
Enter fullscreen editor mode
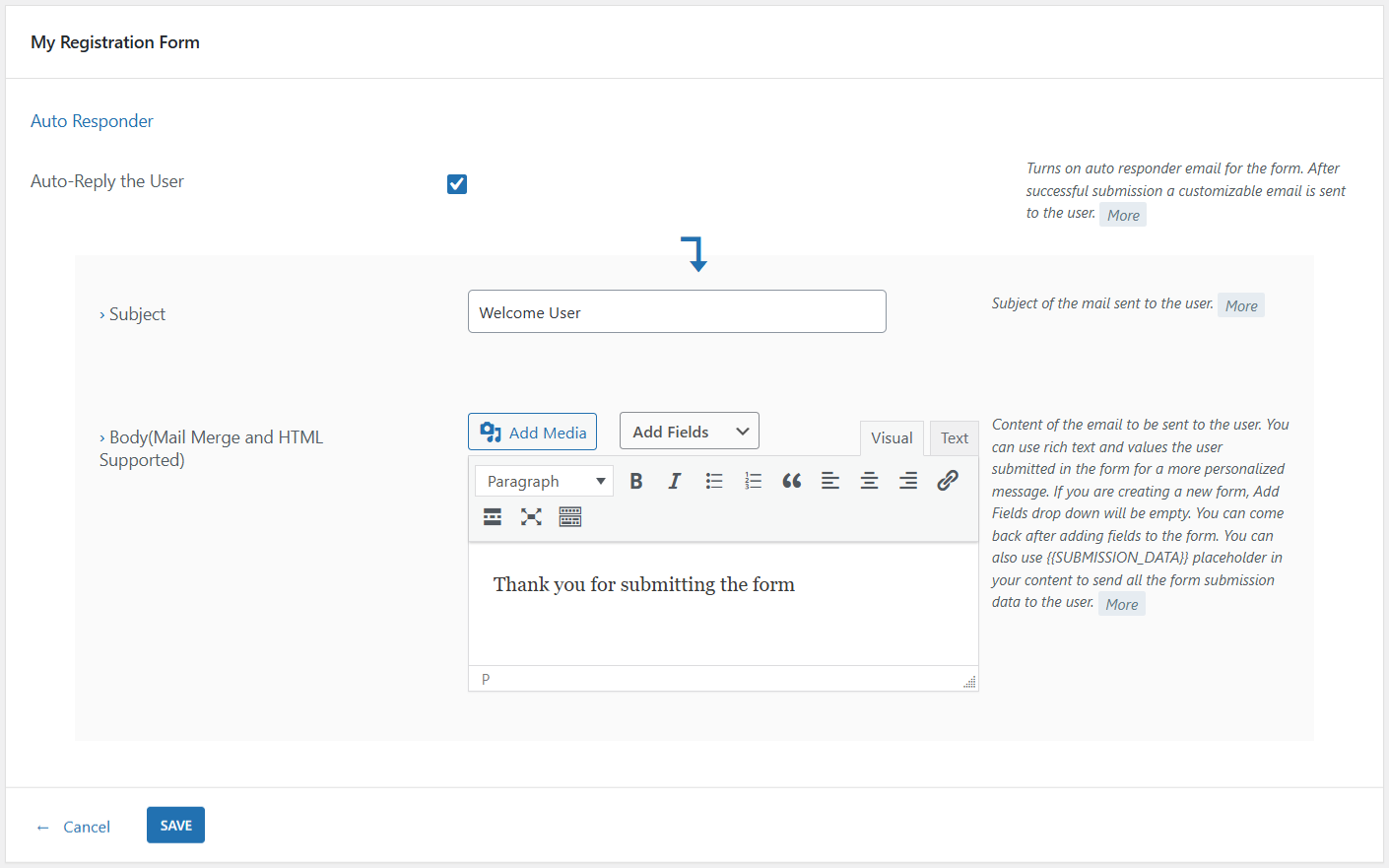pyautogui.click(x=531, y=517)
